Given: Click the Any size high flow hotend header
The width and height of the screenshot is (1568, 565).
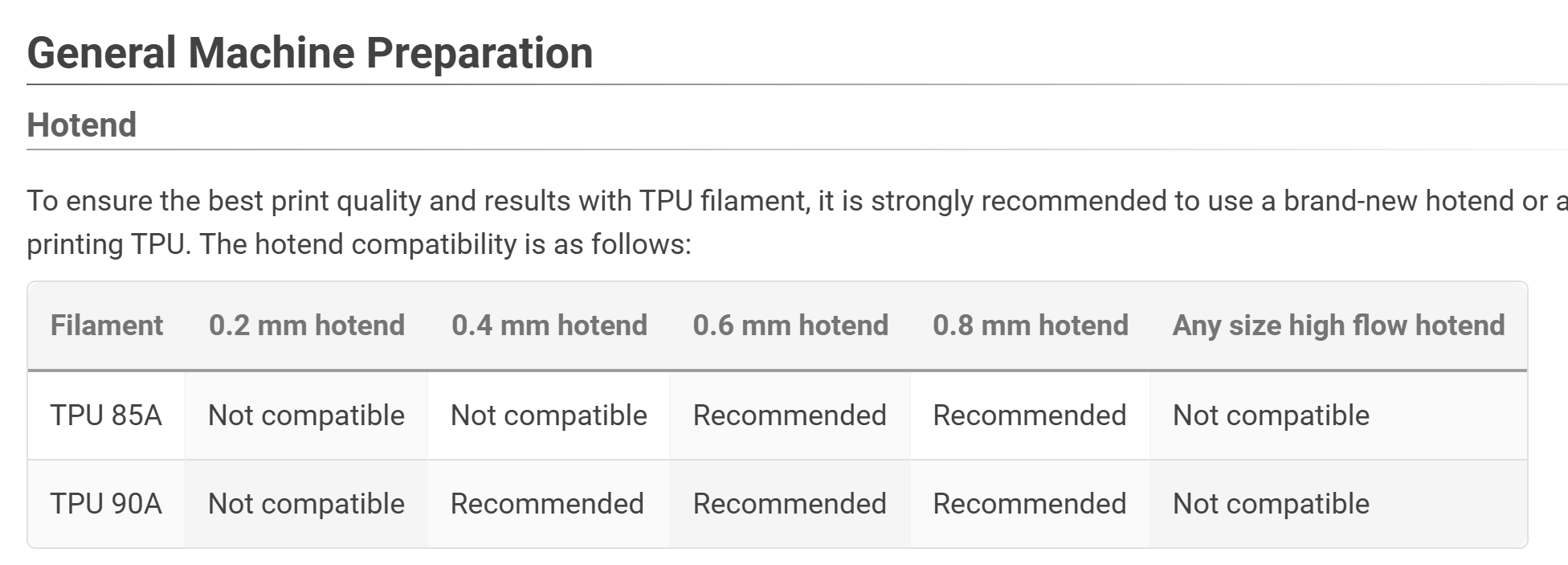Looking at the screenshot, I should click(1338, 325).
